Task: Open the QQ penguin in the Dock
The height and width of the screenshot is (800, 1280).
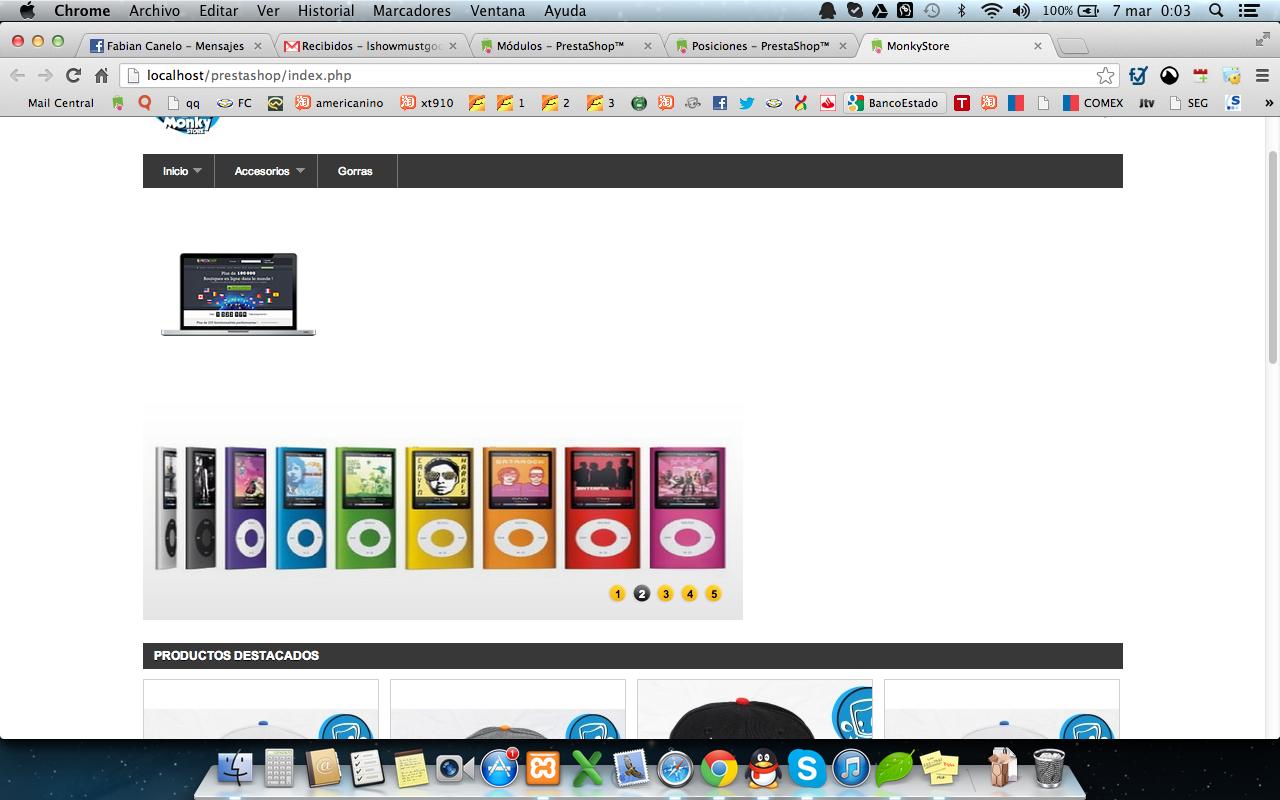Action: 764,768
